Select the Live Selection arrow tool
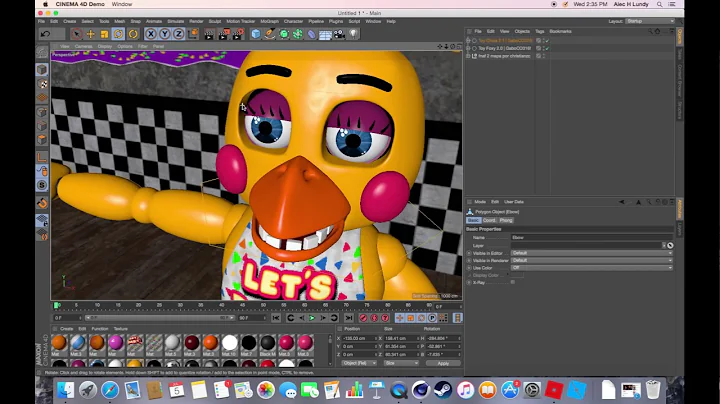The height and width of the screenshot is (404, 720). 77,34
